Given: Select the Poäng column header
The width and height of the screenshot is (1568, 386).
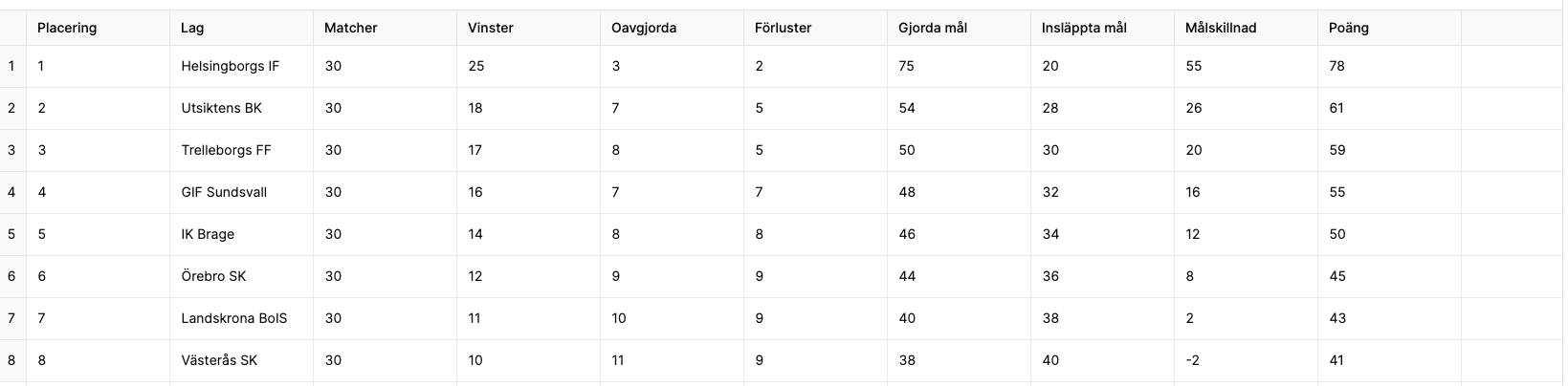Looking at the screenshot, I should click(1389, 28).
